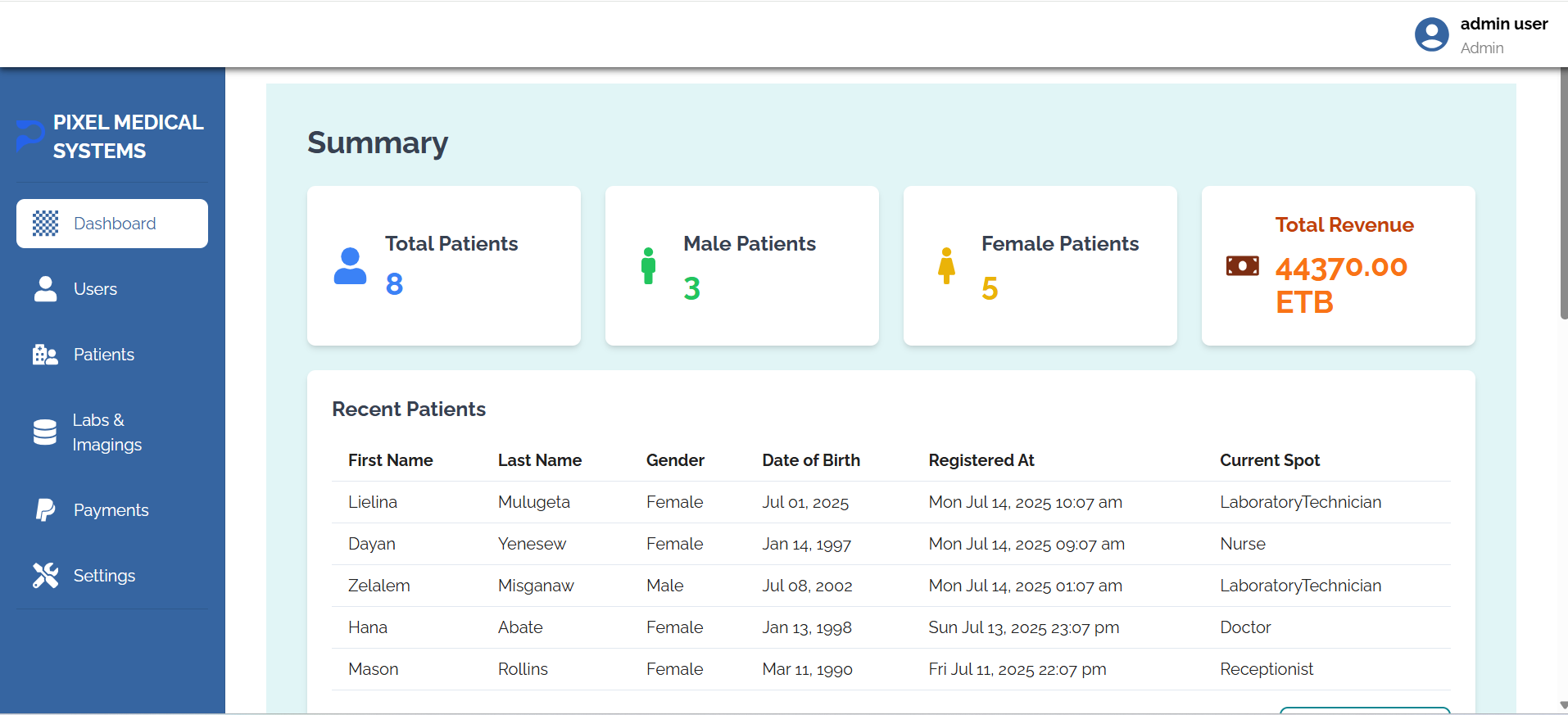Viewport: 1568px width, 715px height.
Task: Open Labs & Imagings section
Action: click(x=112, y=432)
